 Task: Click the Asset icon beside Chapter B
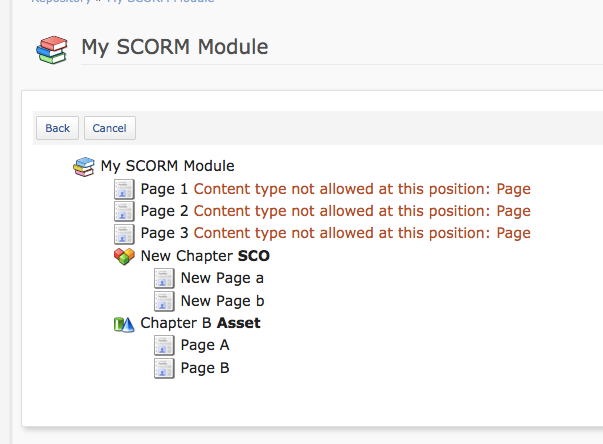[124, 323]
